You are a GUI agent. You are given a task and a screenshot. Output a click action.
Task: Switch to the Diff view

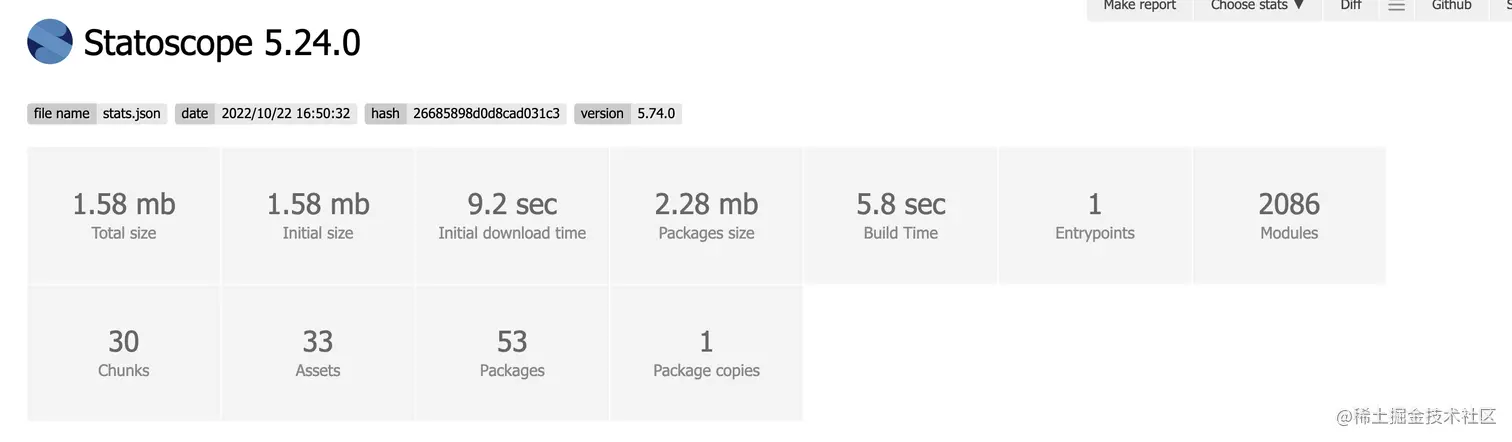tap(1351, 6)
